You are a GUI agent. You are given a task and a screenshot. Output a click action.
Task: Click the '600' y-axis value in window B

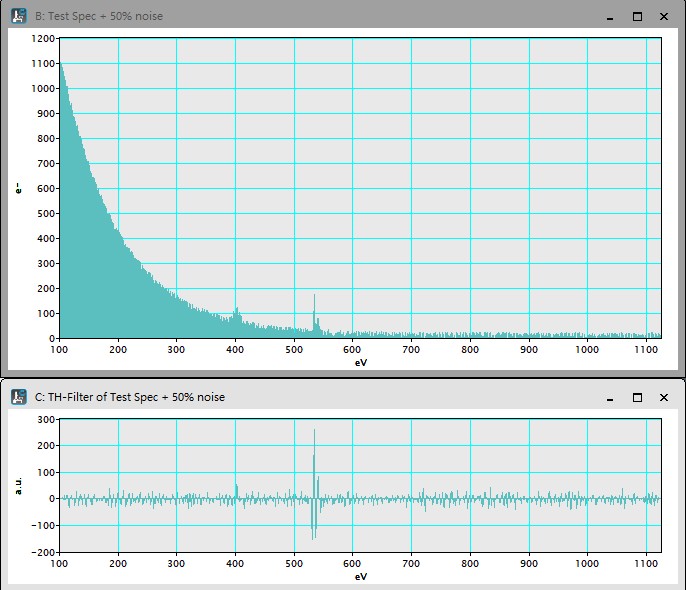pyautogui.click(x=46, y=189)
